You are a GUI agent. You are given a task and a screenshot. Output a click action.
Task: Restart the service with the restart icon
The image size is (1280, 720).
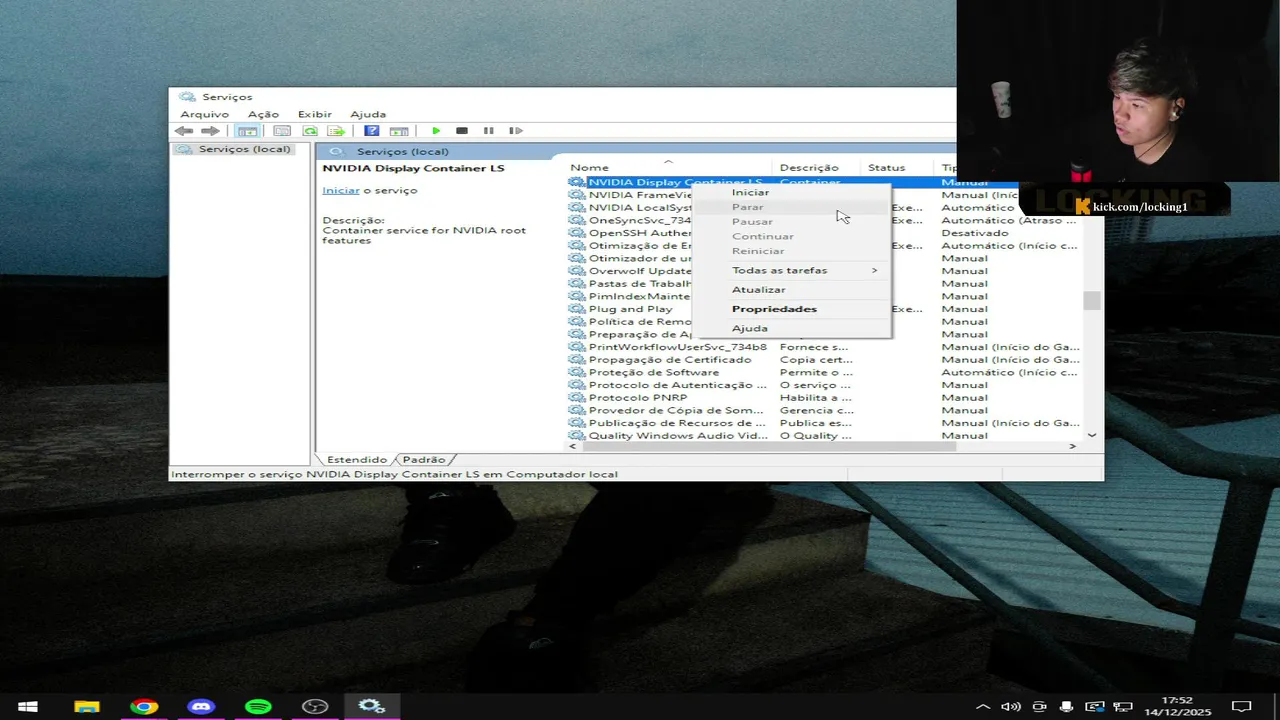pyautogui.click(x=516, y=131)
